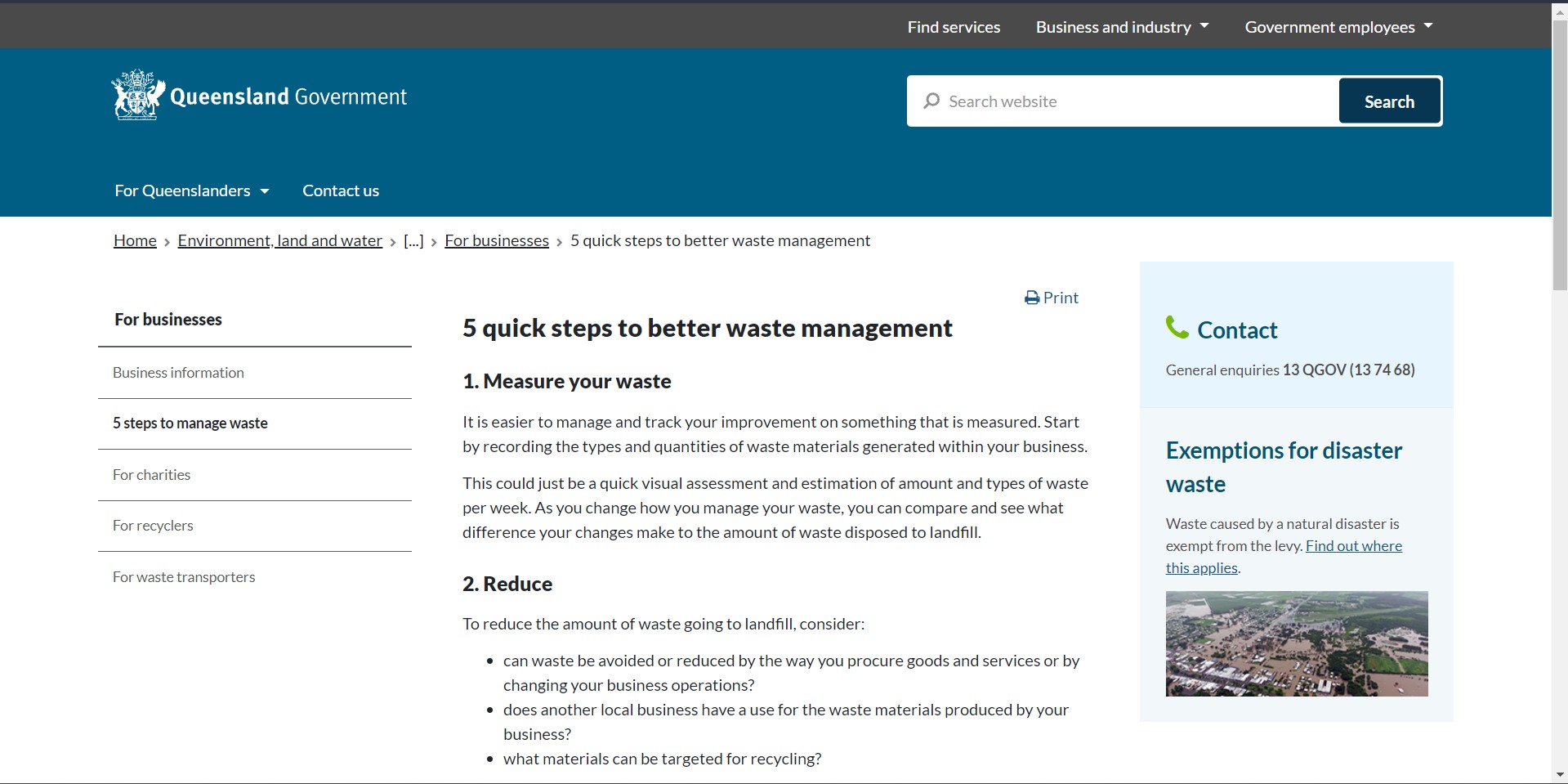Click the green phone Contact icon
Viewport: 1568px width, 784px height.
pyautogui.click(x=1177, y=327)
